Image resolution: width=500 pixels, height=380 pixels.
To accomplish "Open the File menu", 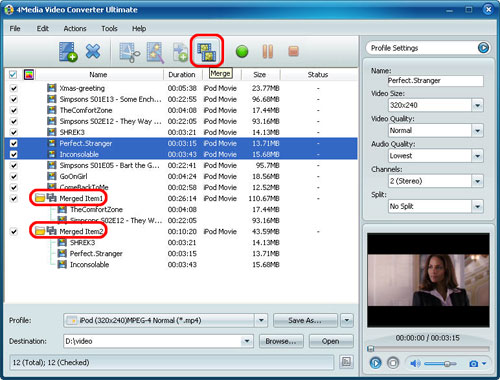I will (15, 28).
